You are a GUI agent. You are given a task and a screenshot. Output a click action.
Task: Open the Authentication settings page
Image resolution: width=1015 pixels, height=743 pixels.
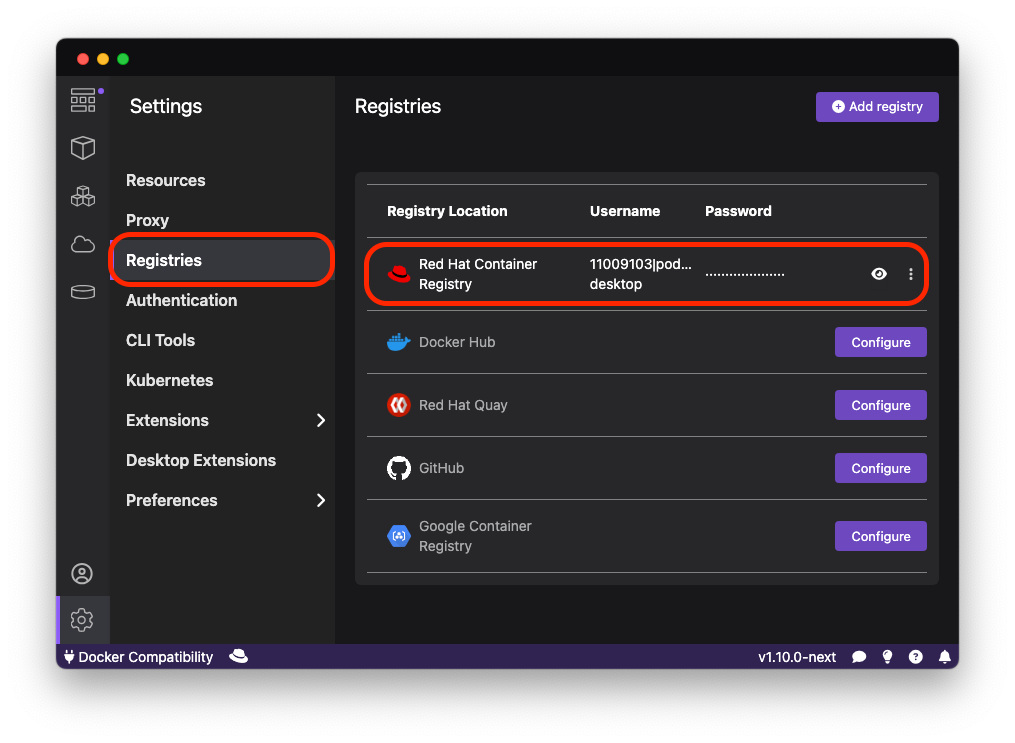click(182, 300)
